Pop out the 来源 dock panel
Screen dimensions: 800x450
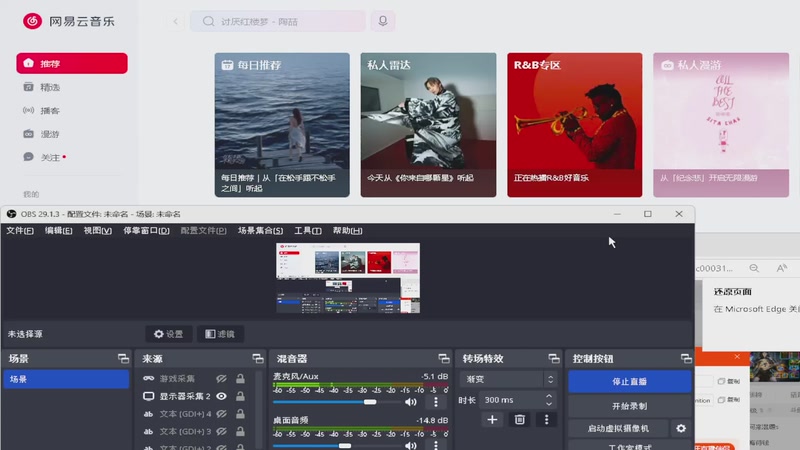pyautogui.click(x=258, y=359)
